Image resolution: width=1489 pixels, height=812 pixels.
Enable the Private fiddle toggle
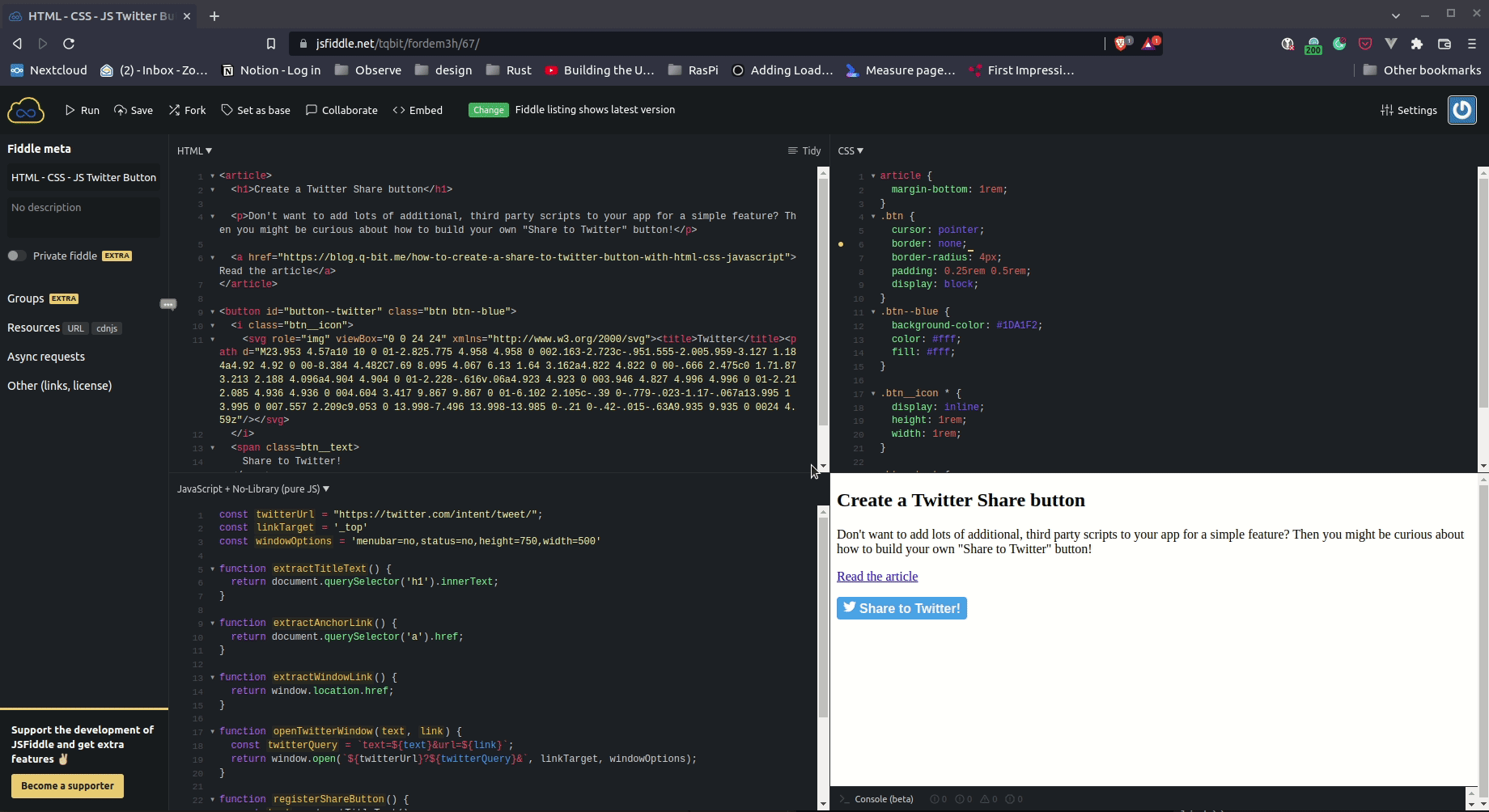tap(17, 255)
